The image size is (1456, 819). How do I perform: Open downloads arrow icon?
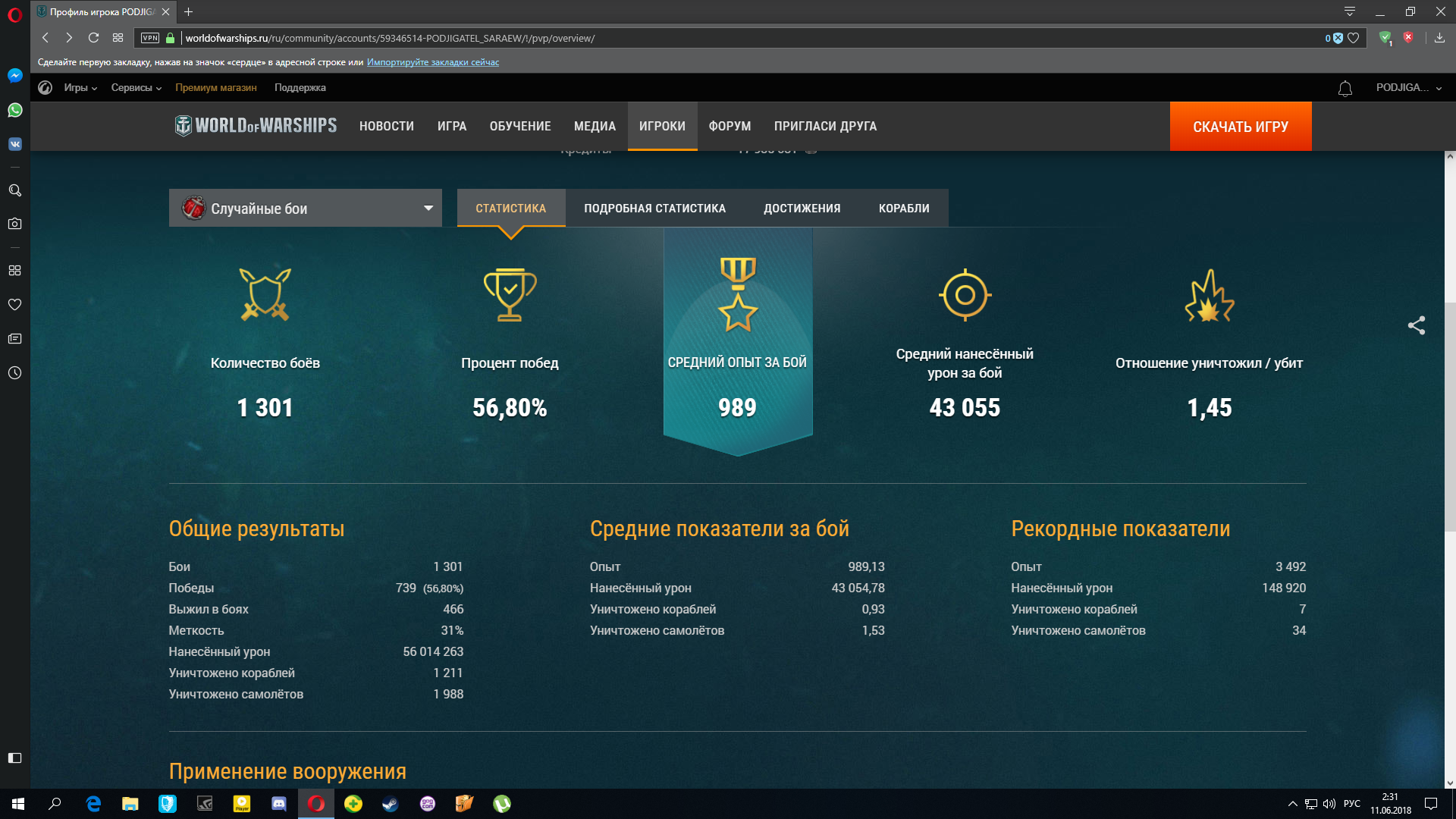1439,38
